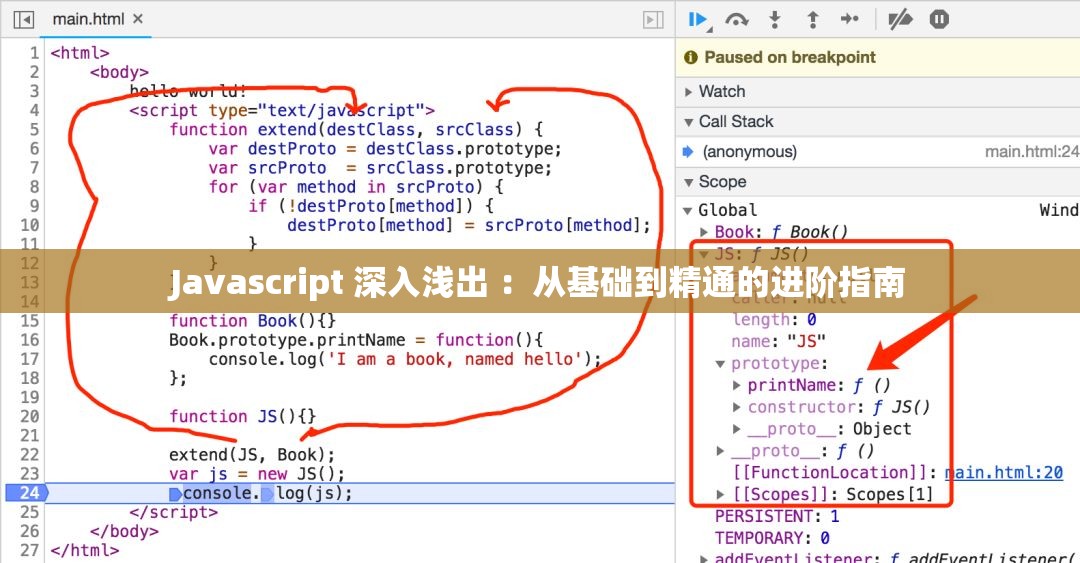Expand __proto__: Object property
Screen dimensions: 1080x563
point(737,429)
